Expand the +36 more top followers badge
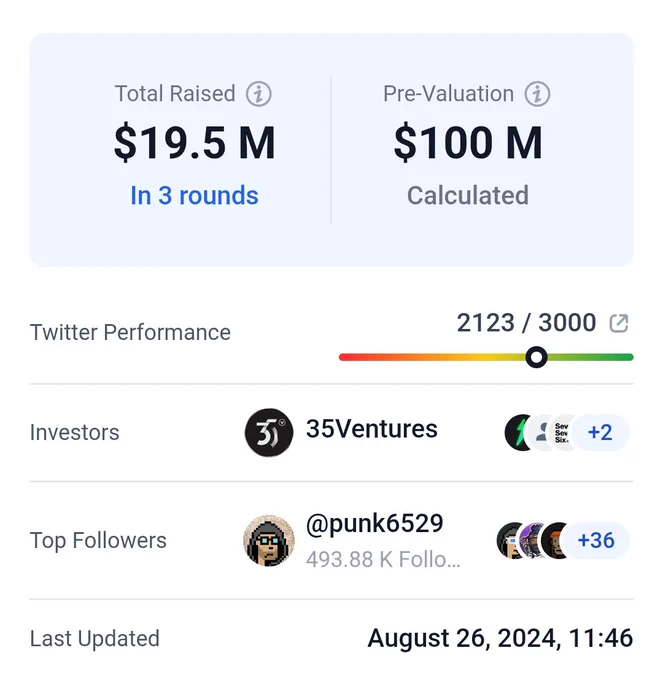The width and height of the screenshot is (663, 680). [596, 540]
